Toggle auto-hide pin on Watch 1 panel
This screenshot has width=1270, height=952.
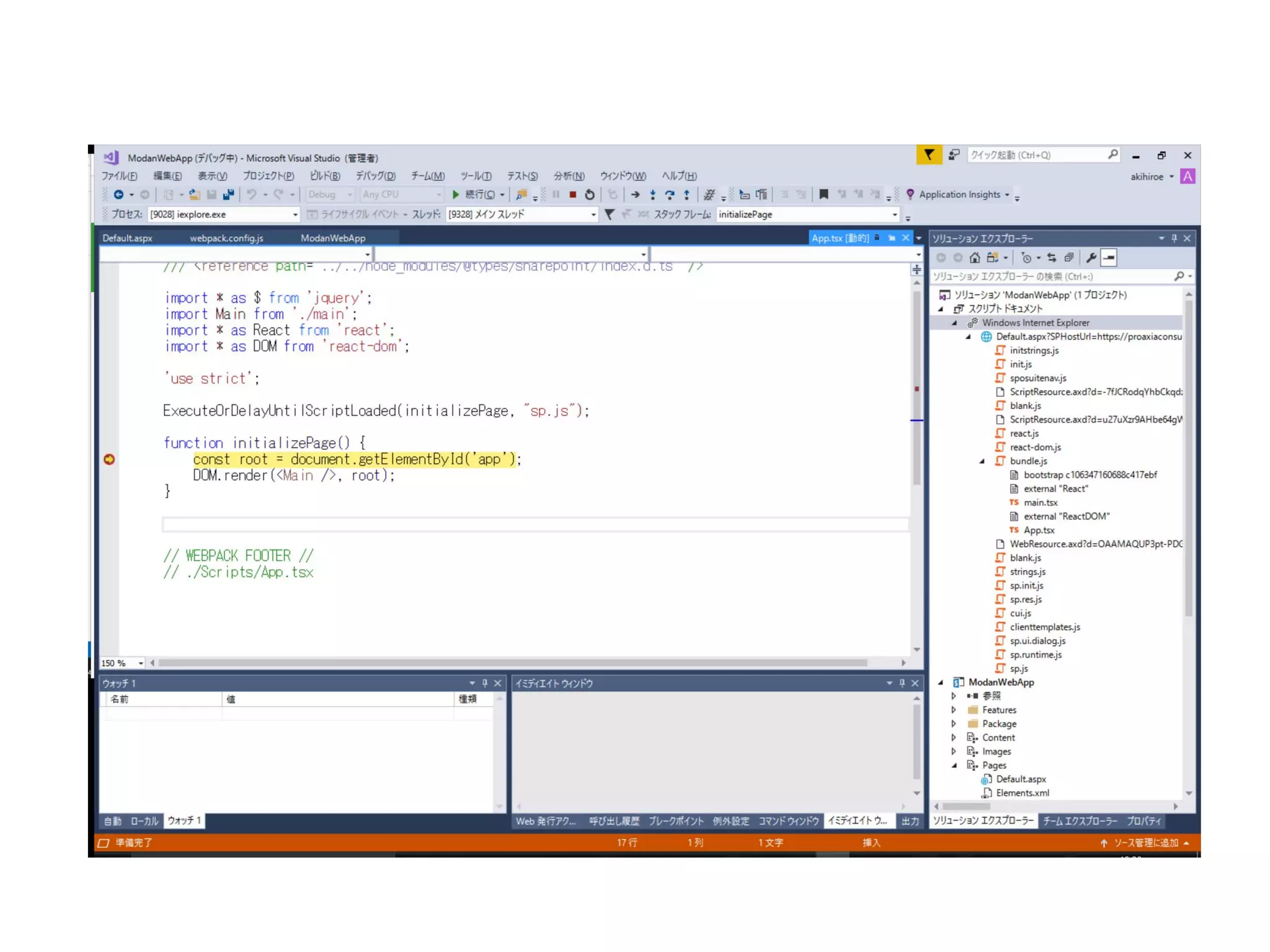485,683
